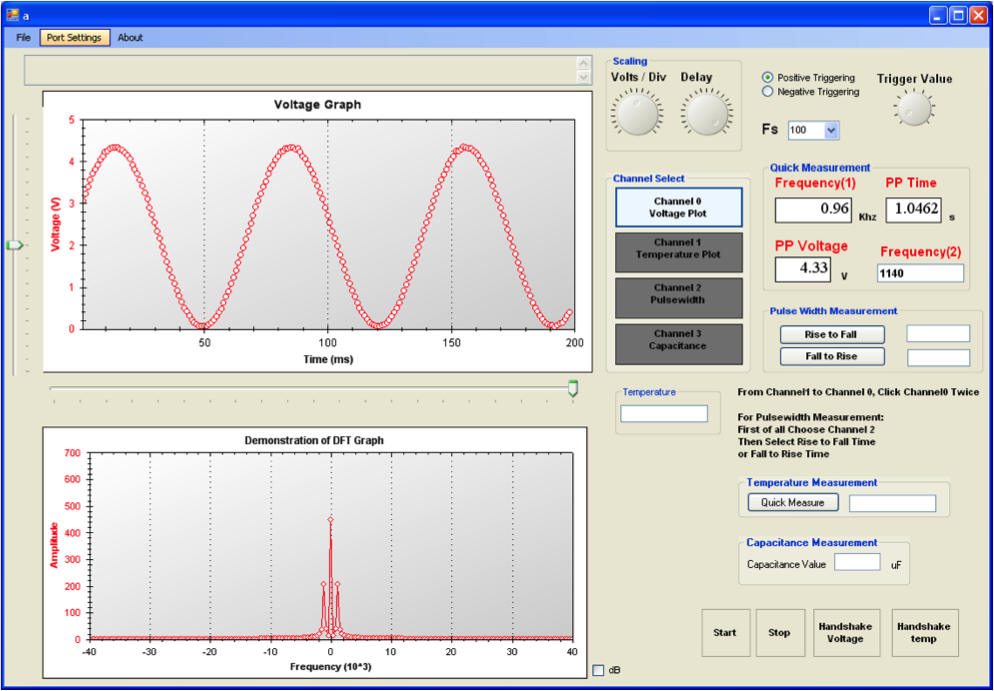Click the application icon in title bar
Image resolution: width=994 pixels, height=691 pixels.
click(x=13, y=15)
